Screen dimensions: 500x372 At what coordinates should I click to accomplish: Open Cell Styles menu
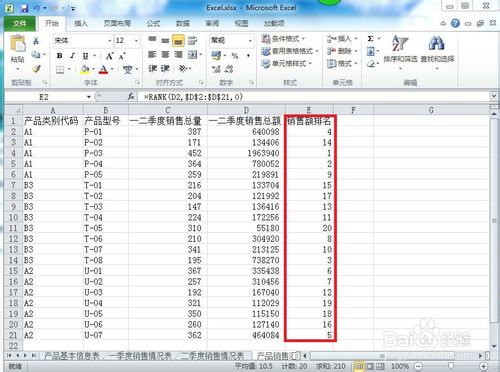[x=287, y=63]
